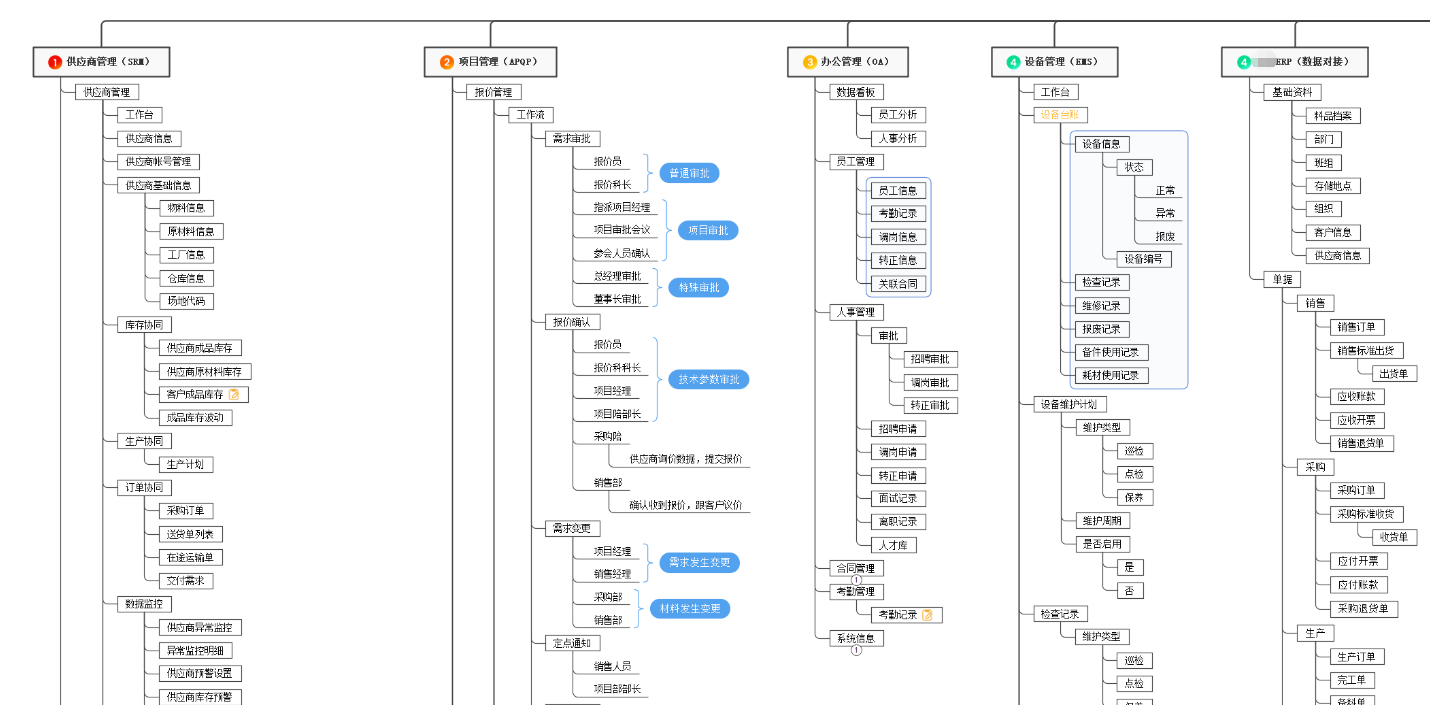Open the note icon beside 考勤记录 under 考勤管理
This screenshot has width=1430, height=705.
point(927,615)
